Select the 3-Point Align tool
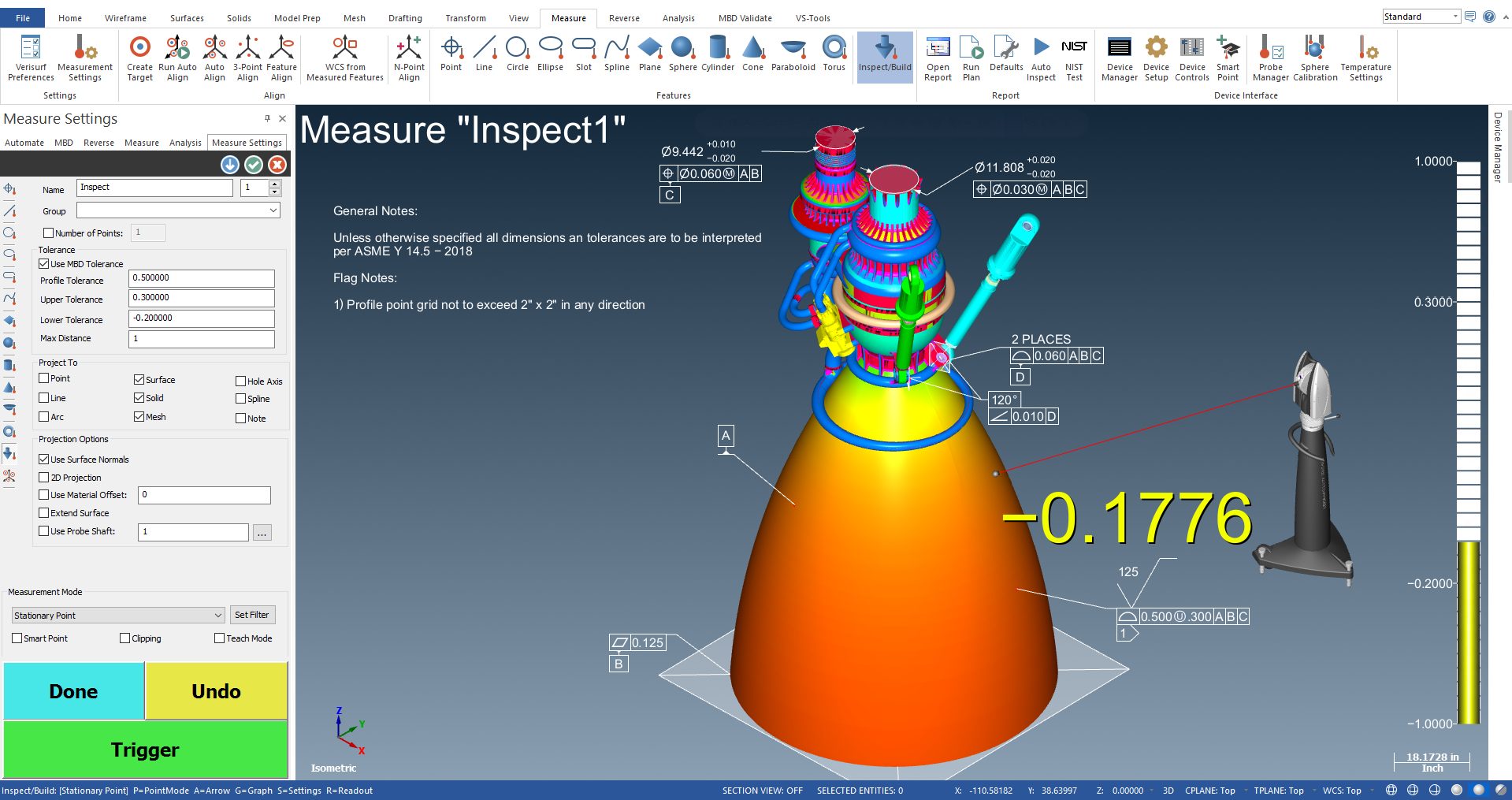The image size is (1512, 800). pyautogui.click(x=247, y=55)
